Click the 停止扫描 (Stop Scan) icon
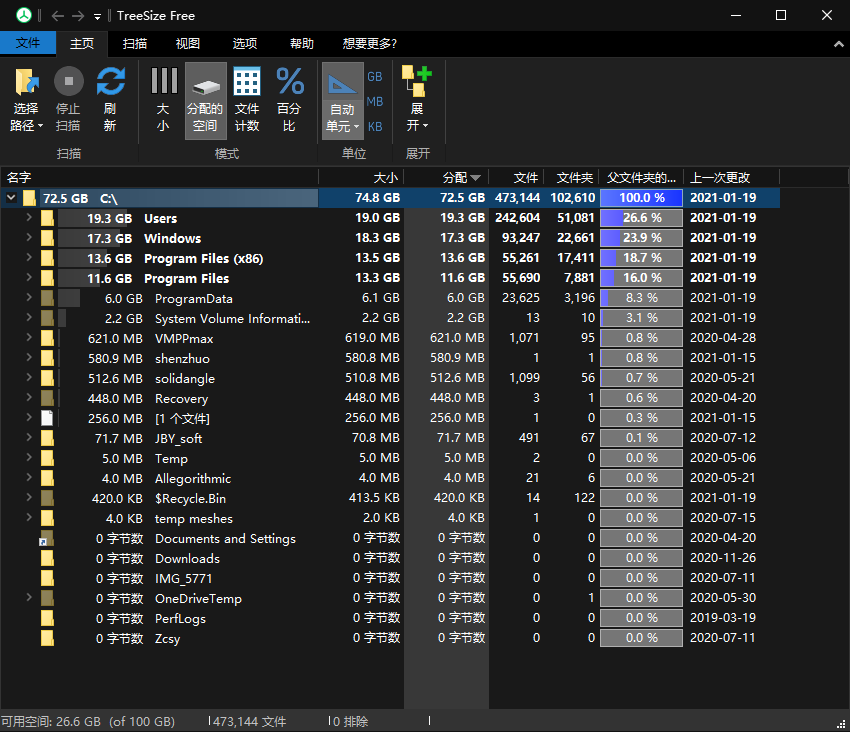Screen dimensions: 850x732 [x=68, y=82]
